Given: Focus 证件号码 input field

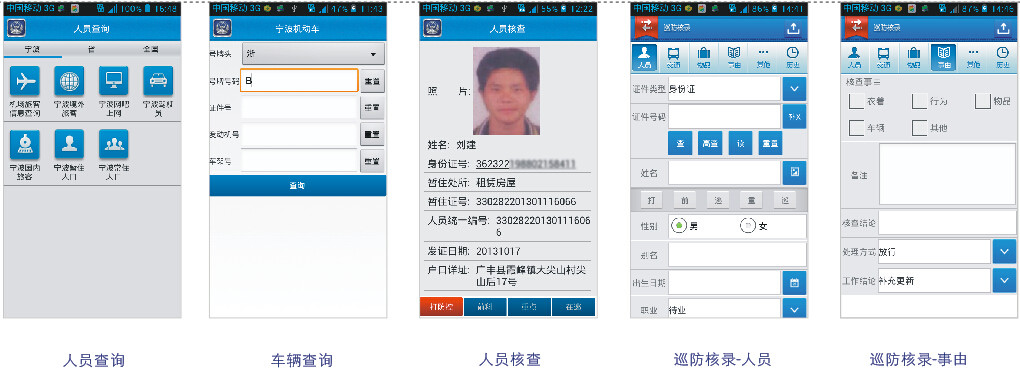Looking at the screenshot, I should point(724,116).
